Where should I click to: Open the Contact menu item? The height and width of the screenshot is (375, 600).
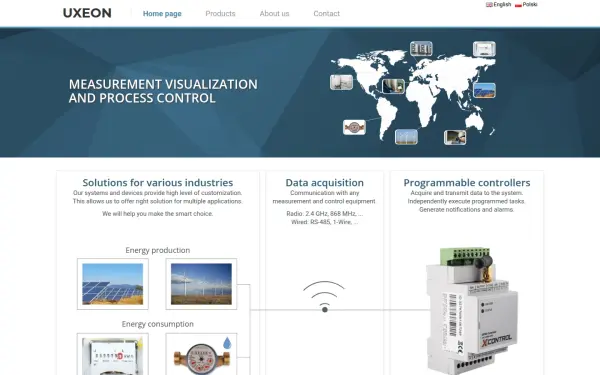[x=326, y=14]
